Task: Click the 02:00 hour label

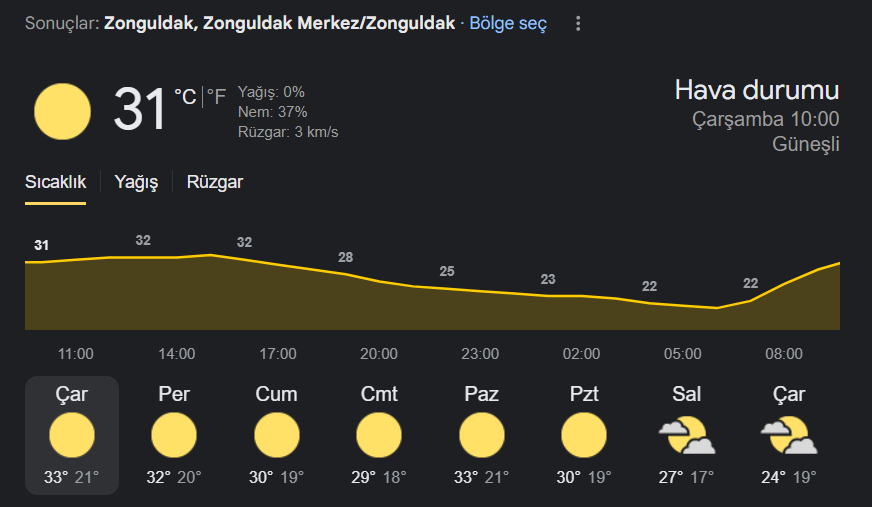Action: [581, 354]
